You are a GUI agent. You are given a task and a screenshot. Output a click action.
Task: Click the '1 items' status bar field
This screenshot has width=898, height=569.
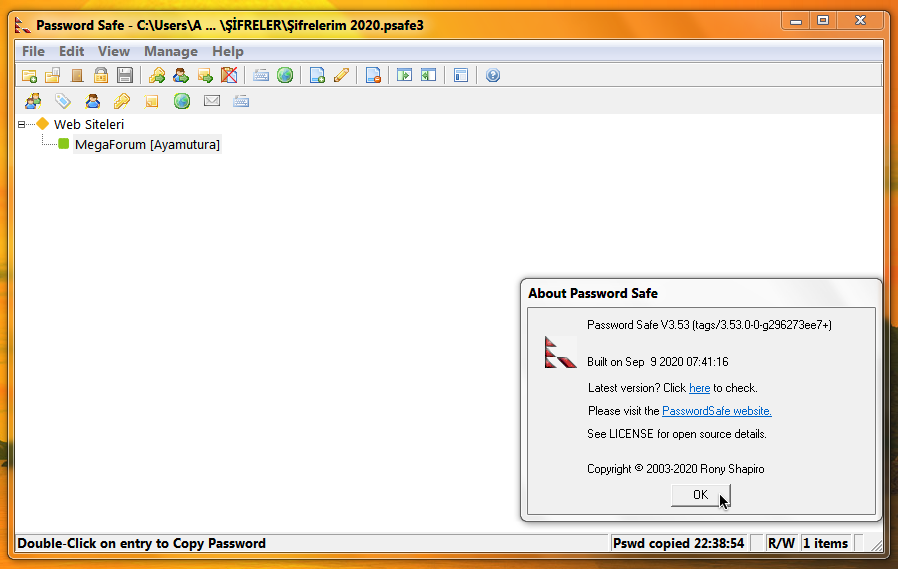pos(825,543)
